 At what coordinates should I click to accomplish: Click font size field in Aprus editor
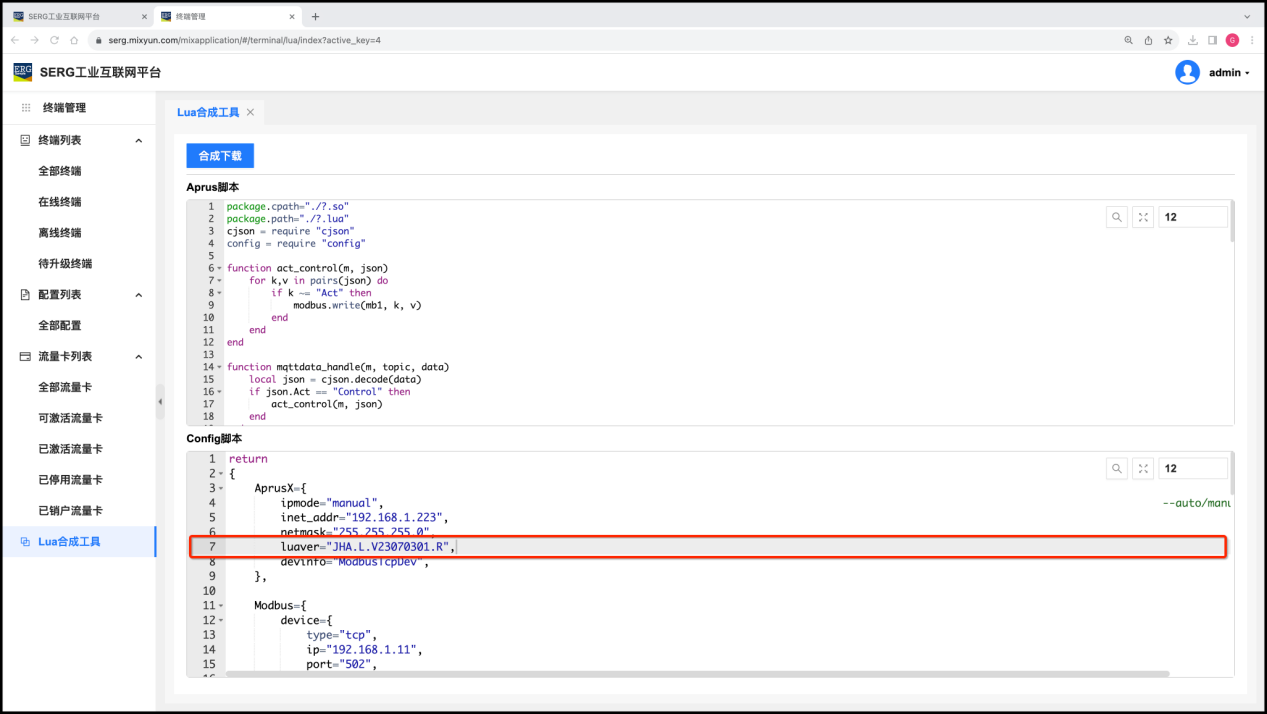tap(1192, 217)
